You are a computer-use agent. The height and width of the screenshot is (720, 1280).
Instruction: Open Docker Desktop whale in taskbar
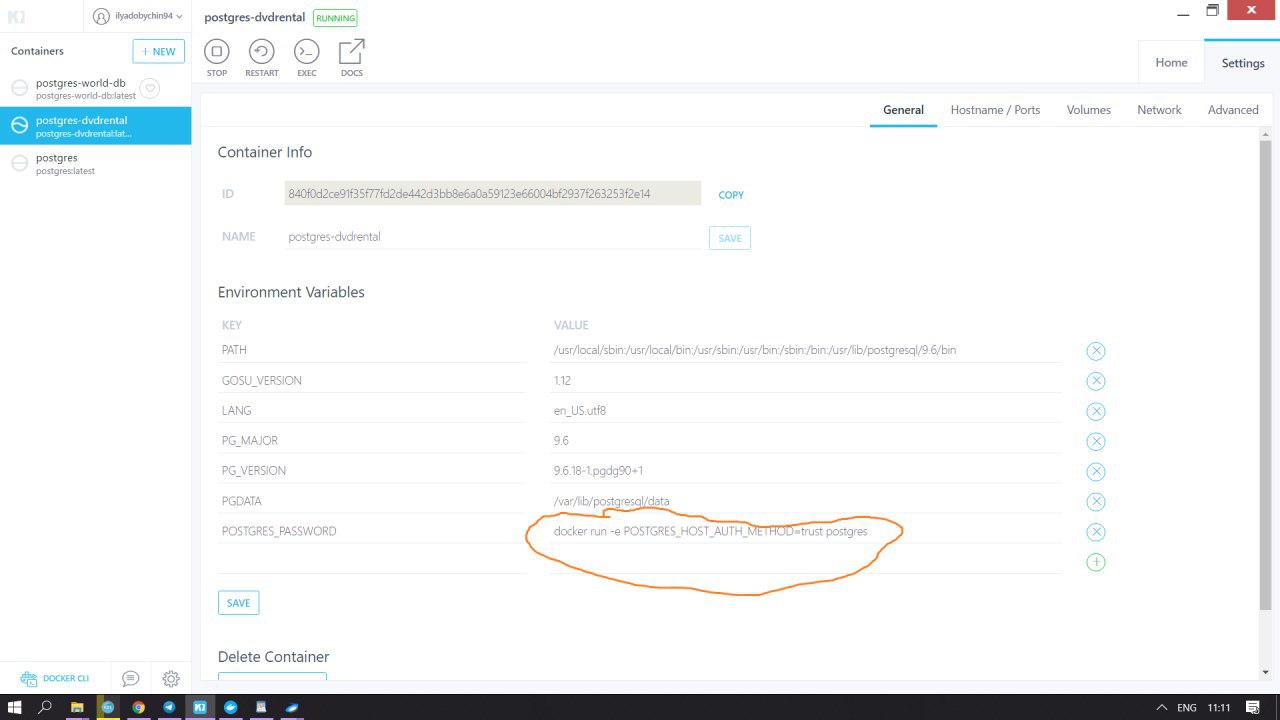[231, 707]
